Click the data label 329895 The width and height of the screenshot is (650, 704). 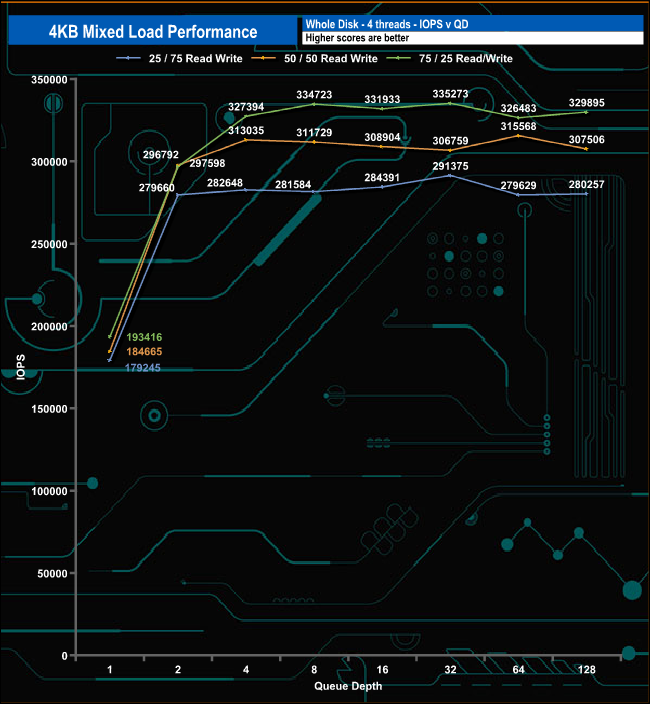pyautogui.click(x=587, y=103)
